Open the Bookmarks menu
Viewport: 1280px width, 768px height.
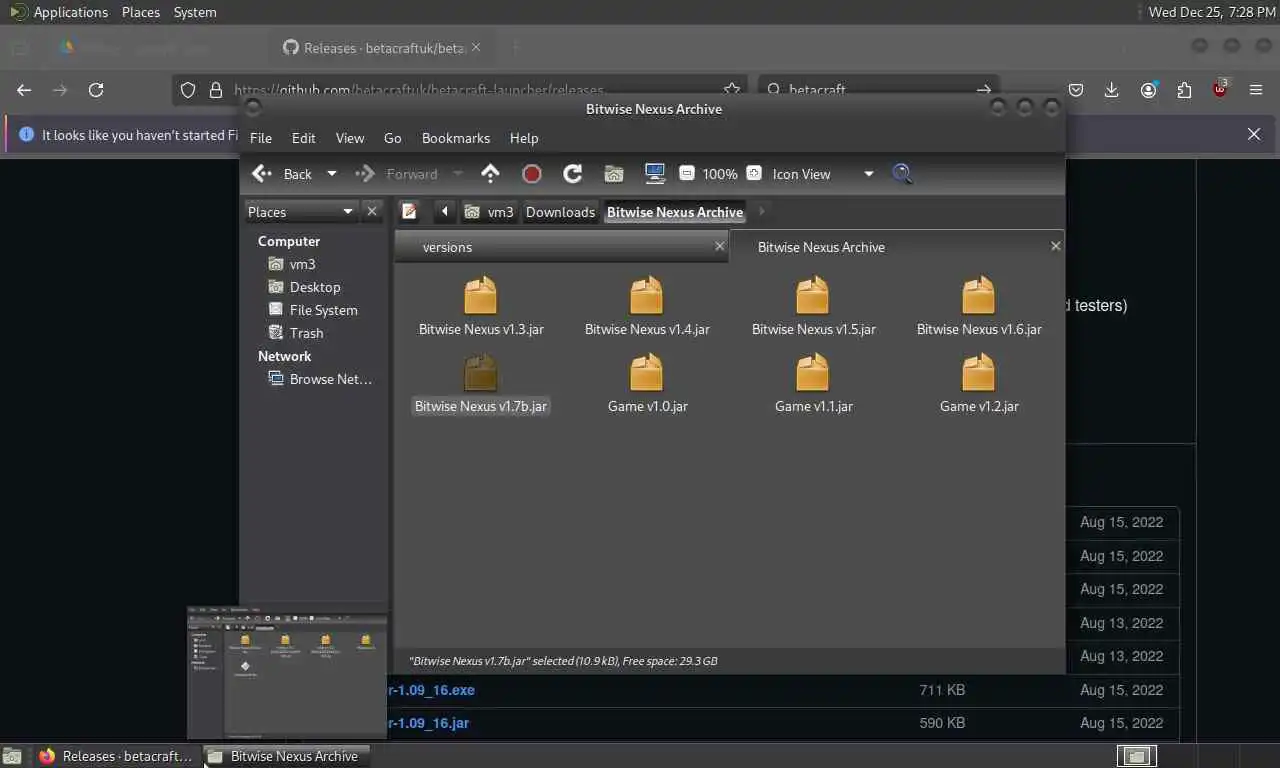point(456,138)
